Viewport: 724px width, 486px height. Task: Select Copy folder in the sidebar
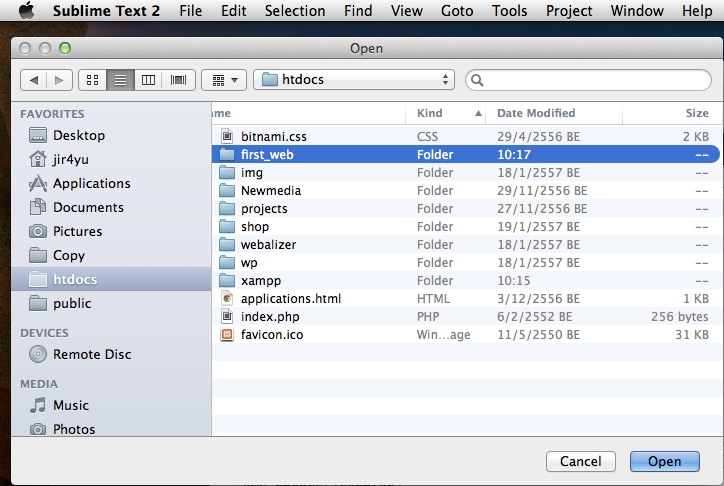point(111,255)
